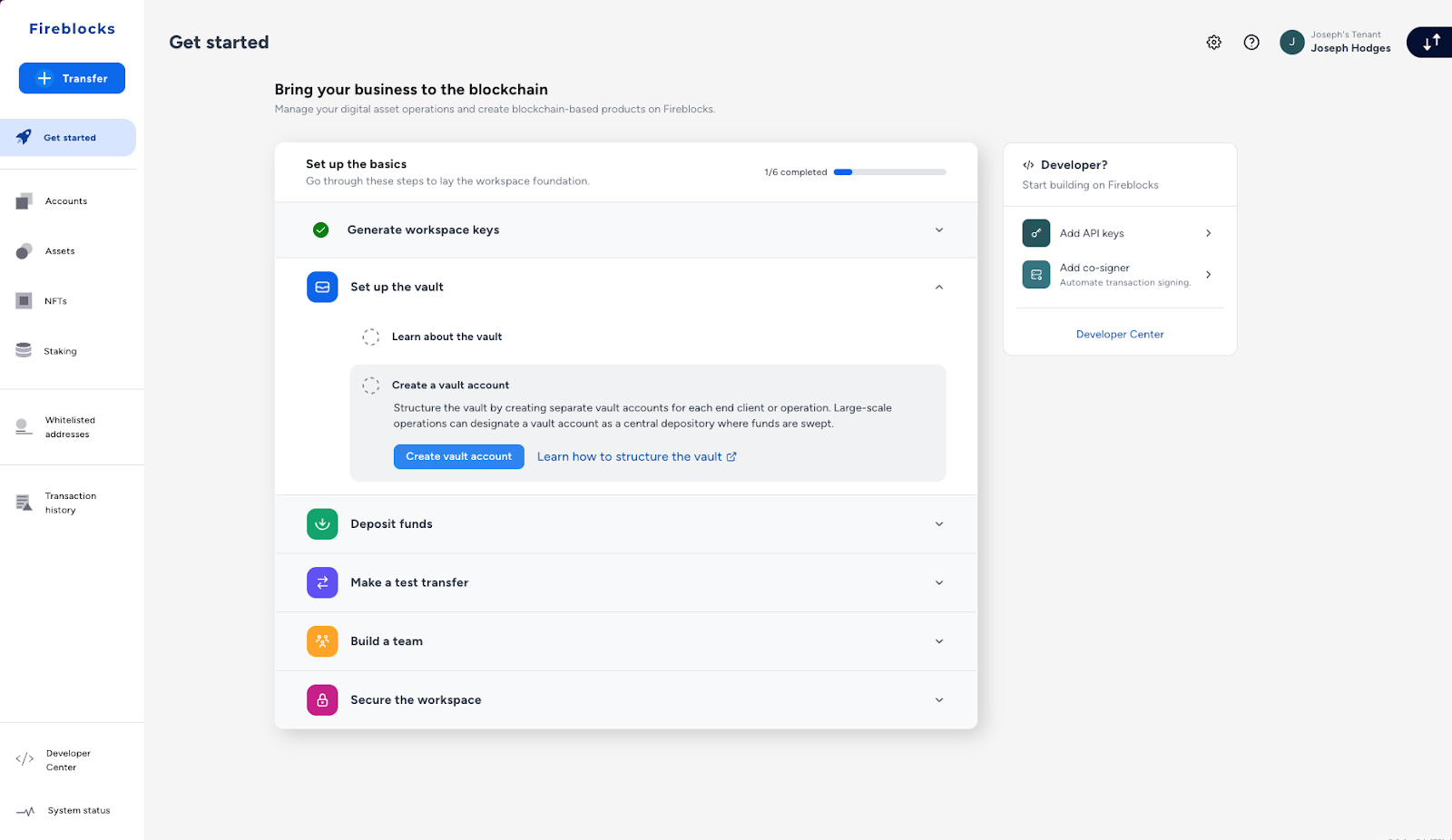Toggle the Create a vault account step circle
Viewport: 1452px width, 840px height.
[x=371, y=386]
